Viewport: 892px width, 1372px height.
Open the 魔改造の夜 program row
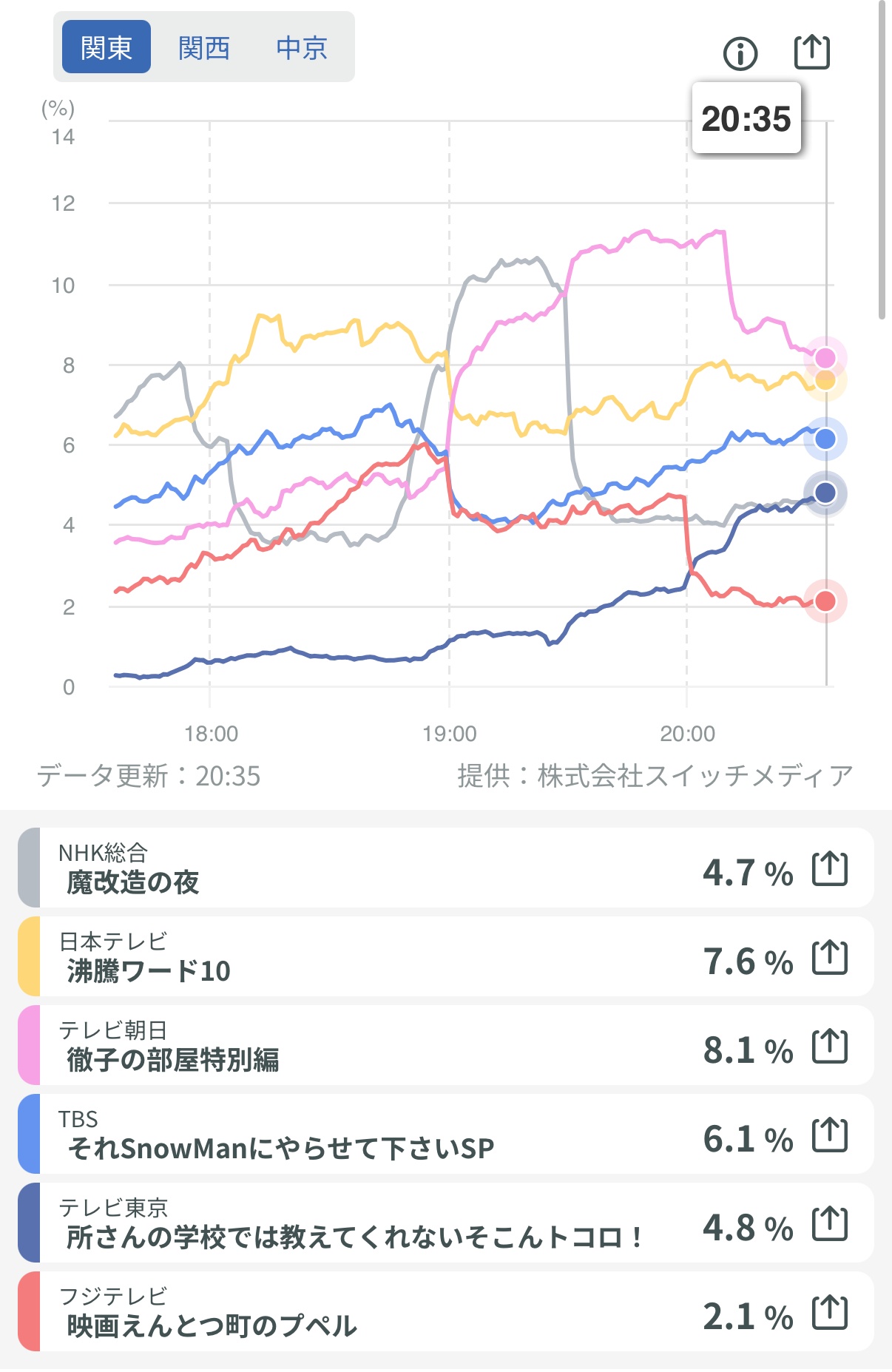pyautogui.click(x=370, y=868)
